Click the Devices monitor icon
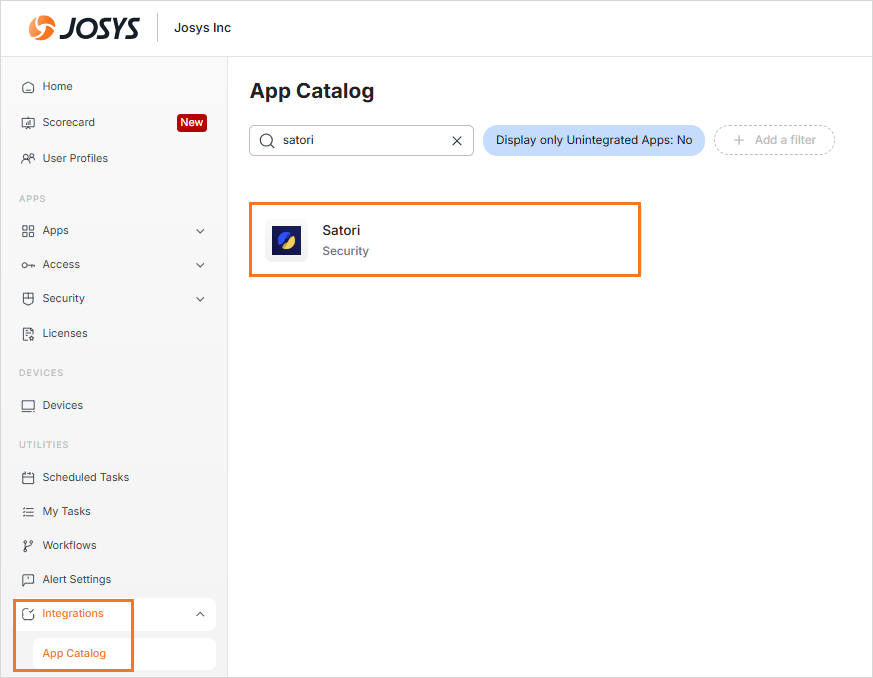 coord(28,406)
